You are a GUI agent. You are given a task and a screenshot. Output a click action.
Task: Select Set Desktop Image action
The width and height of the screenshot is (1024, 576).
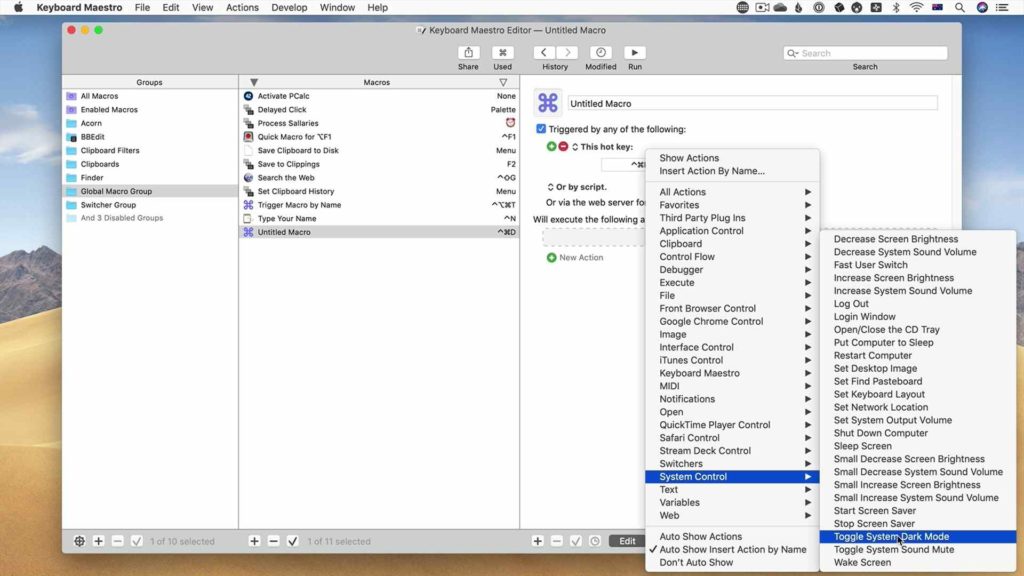(918, 368)
